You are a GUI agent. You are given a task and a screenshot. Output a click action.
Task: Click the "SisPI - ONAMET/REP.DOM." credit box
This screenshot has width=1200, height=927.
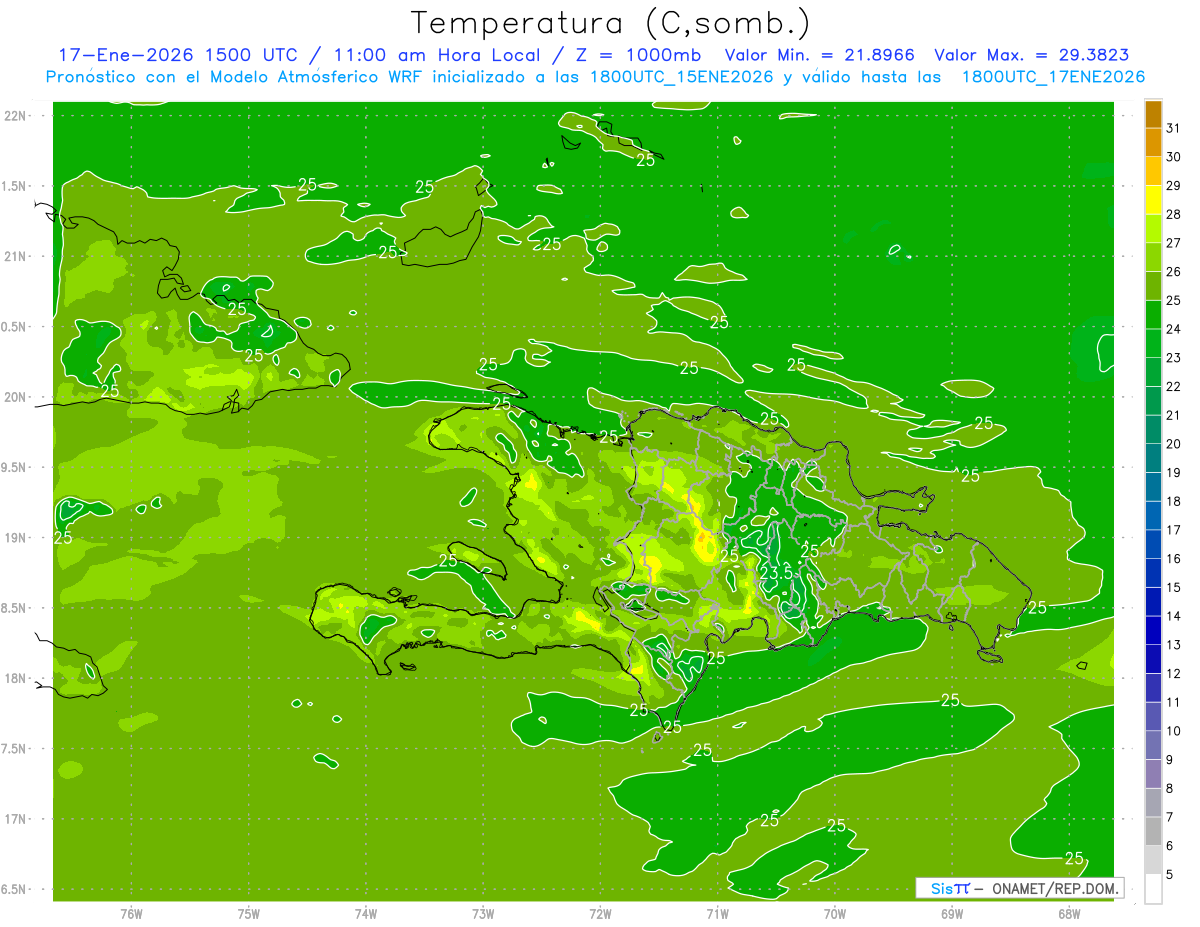pos(1019,888)
